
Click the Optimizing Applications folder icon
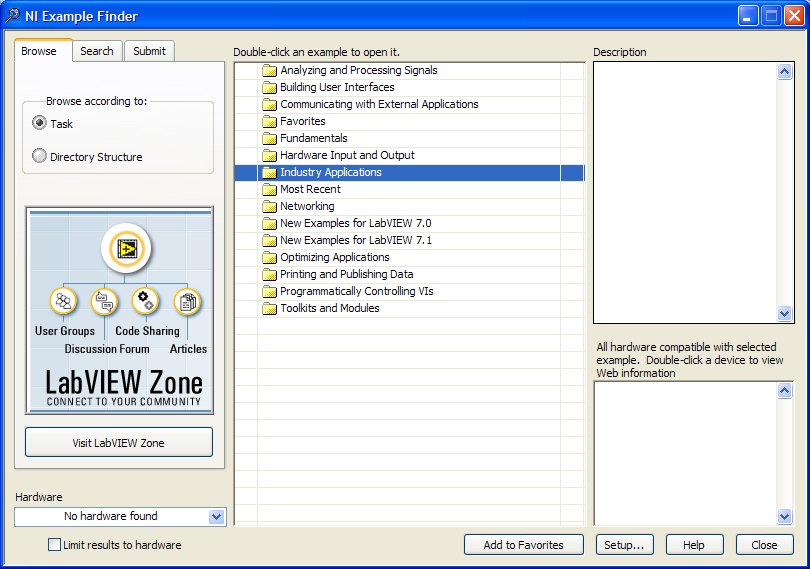(x=269, y=257)
